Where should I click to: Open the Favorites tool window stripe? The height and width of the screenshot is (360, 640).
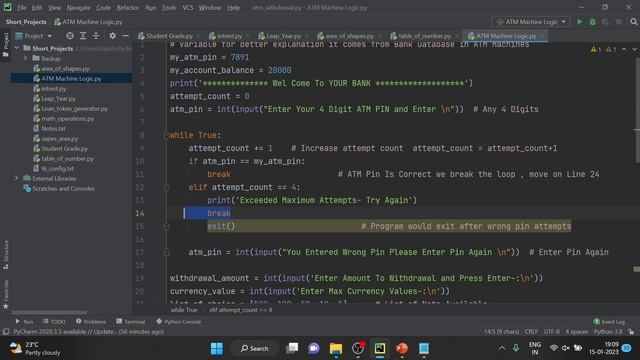click(5, 295)
